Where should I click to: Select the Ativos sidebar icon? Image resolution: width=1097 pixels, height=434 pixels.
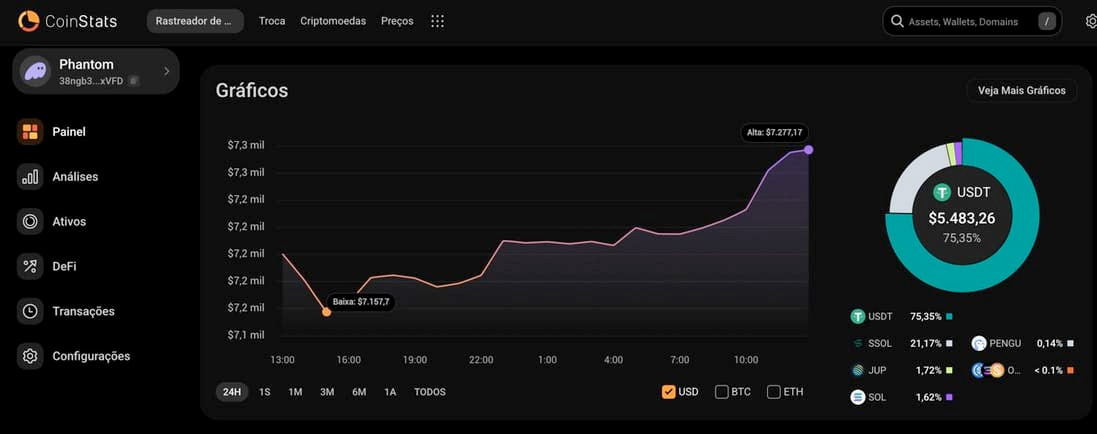30,222
